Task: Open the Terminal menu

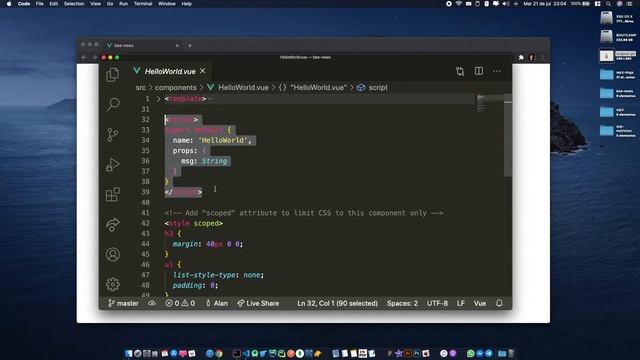Action: [143, 4]
